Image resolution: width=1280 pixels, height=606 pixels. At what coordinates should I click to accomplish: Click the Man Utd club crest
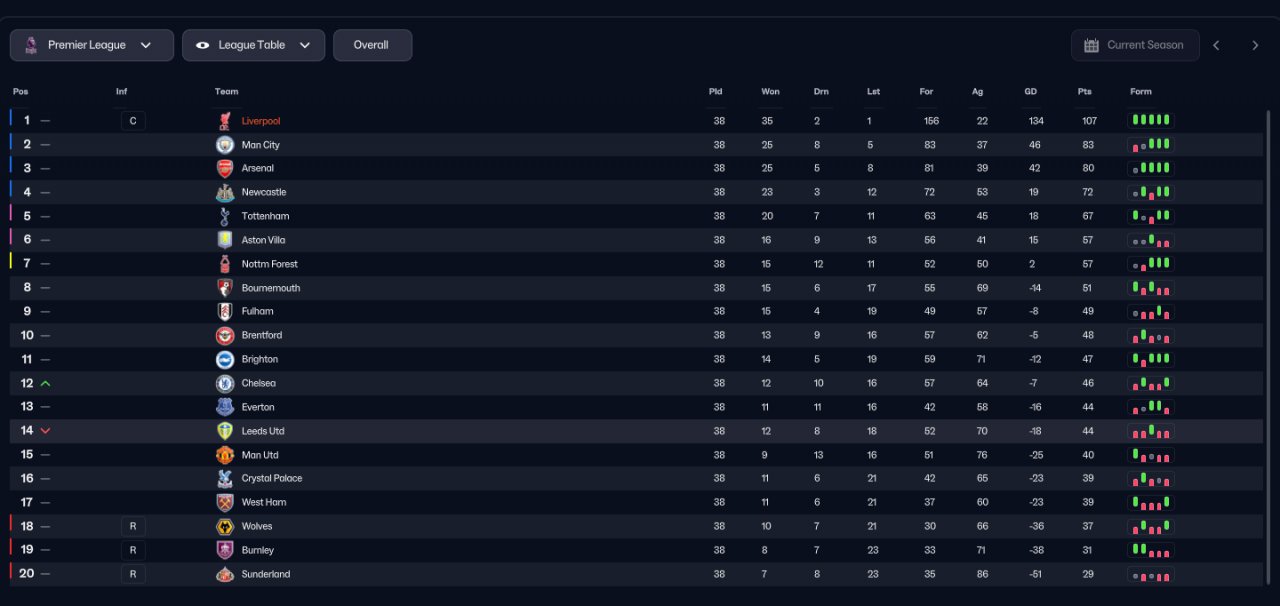point(225,455)
